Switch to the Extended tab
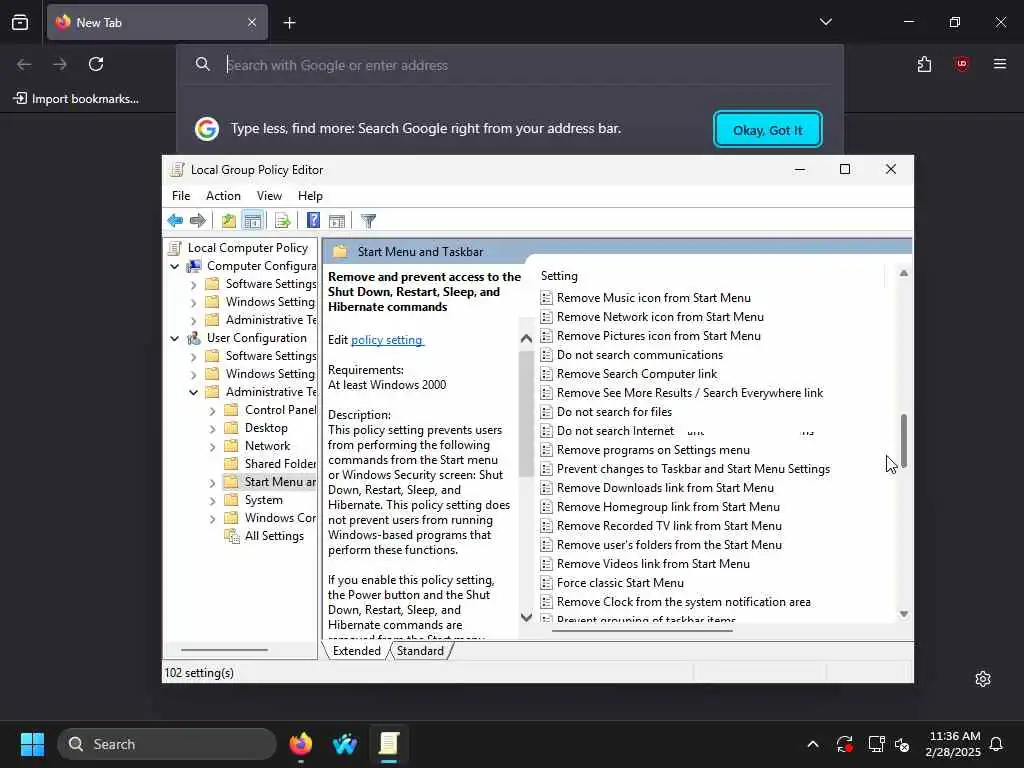 357,651
